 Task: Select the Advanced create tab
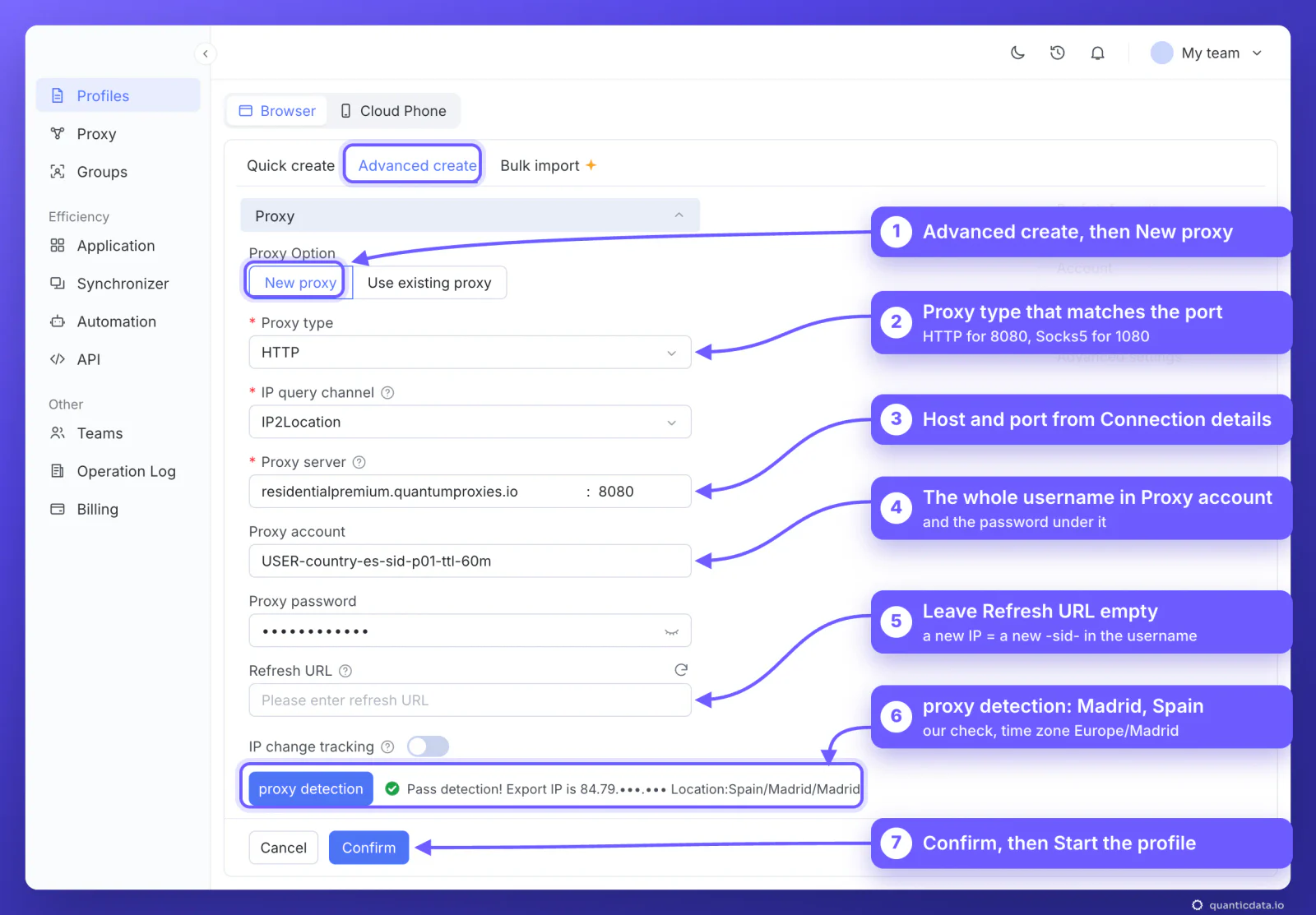coord(417,165)
